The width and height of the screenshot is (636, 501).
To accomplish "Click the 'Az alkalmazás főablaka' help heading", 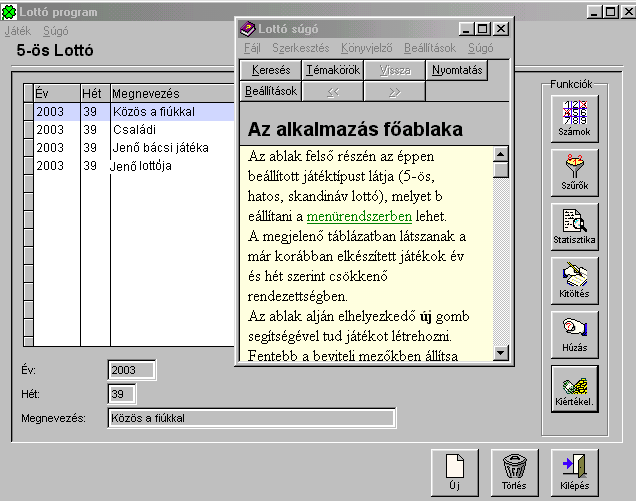I will point(355,129).
